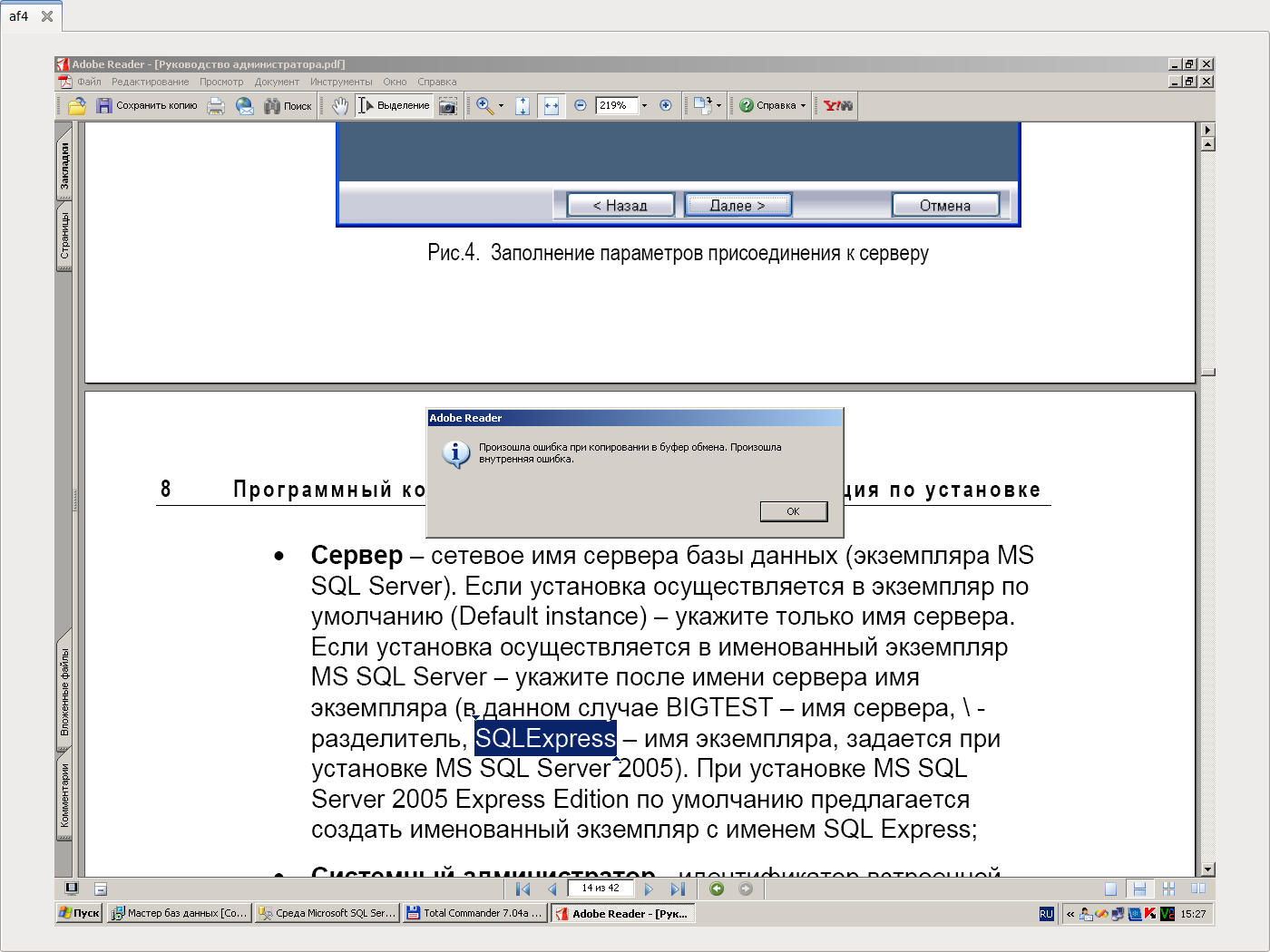Click the grey Next View button

(x=746, y=889)
